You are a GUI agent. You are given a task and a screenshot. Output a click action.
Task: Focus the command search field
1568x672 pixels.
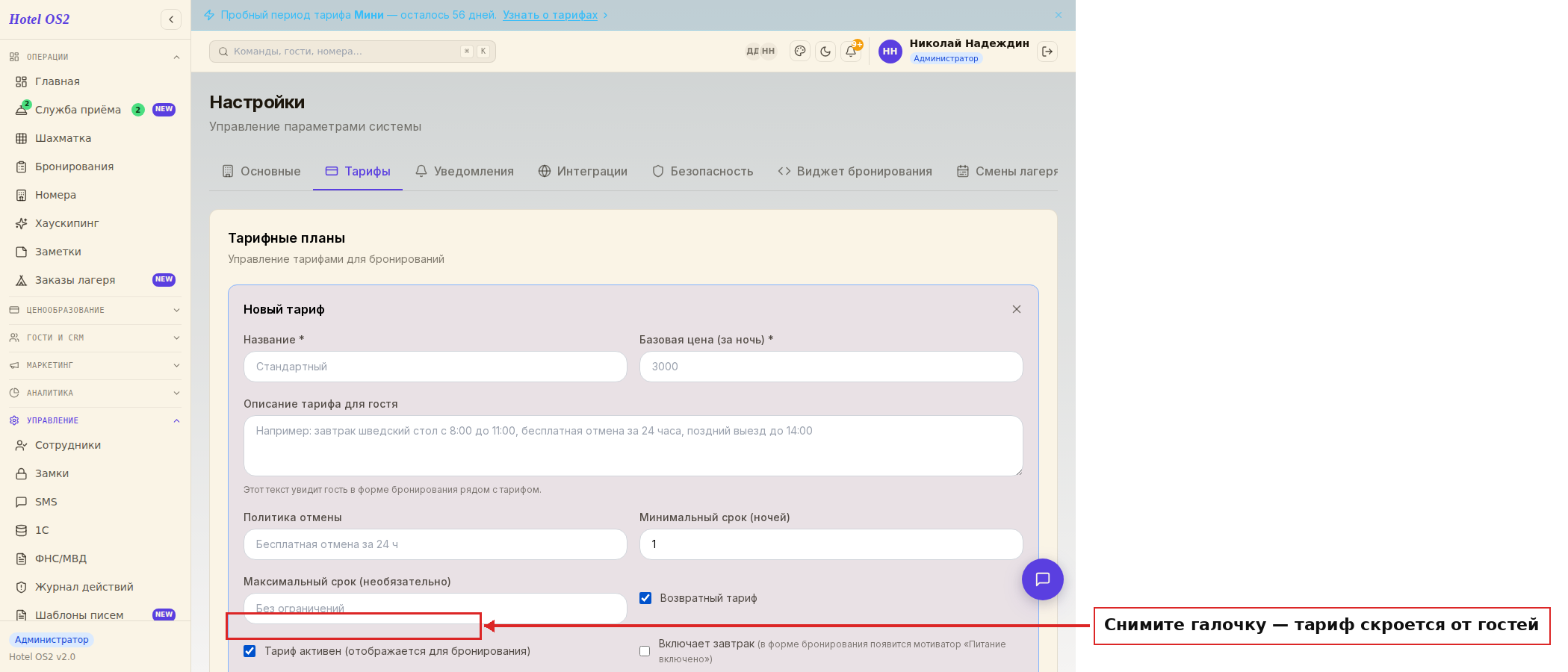pyautogui.click(x=353, y=52)
